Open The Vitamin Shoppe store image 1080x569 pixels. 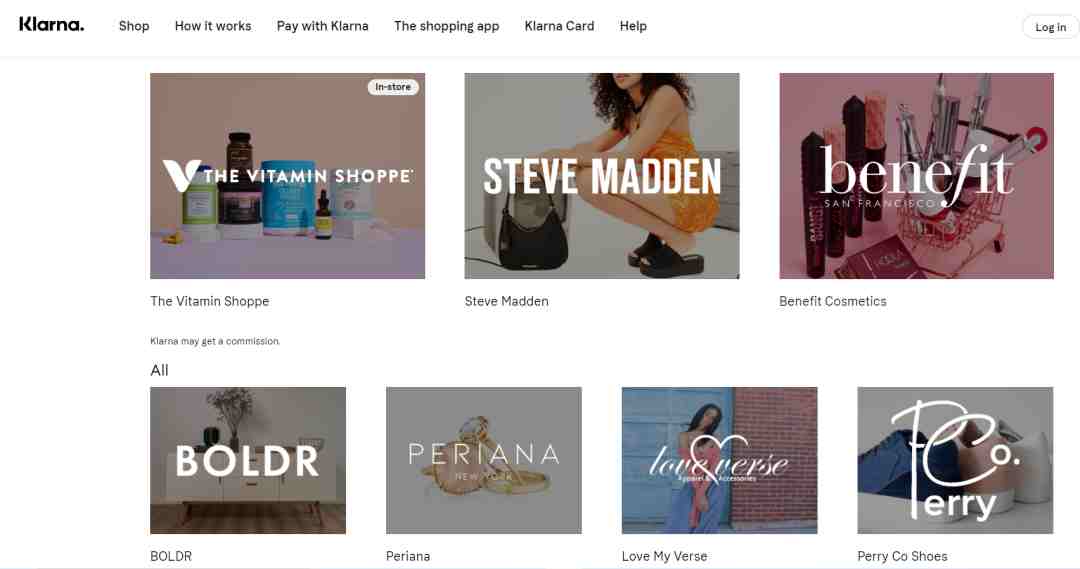tap(287, 176)
